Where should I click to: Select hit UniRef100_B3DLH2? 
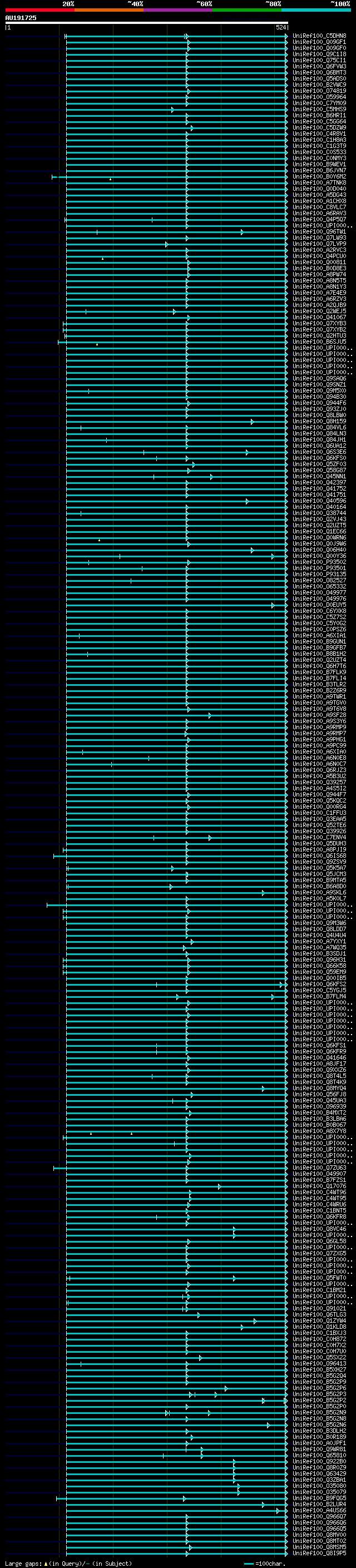(319, 1431)
